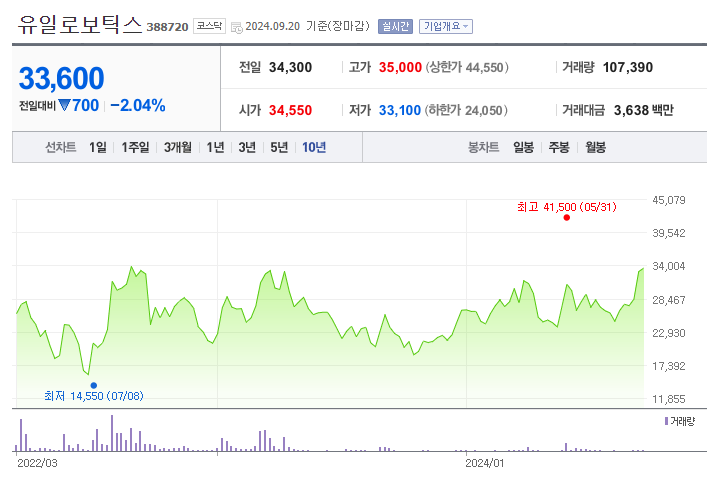Switch to the 1년 chart range
707x478 pixels.
pos(216,147)
